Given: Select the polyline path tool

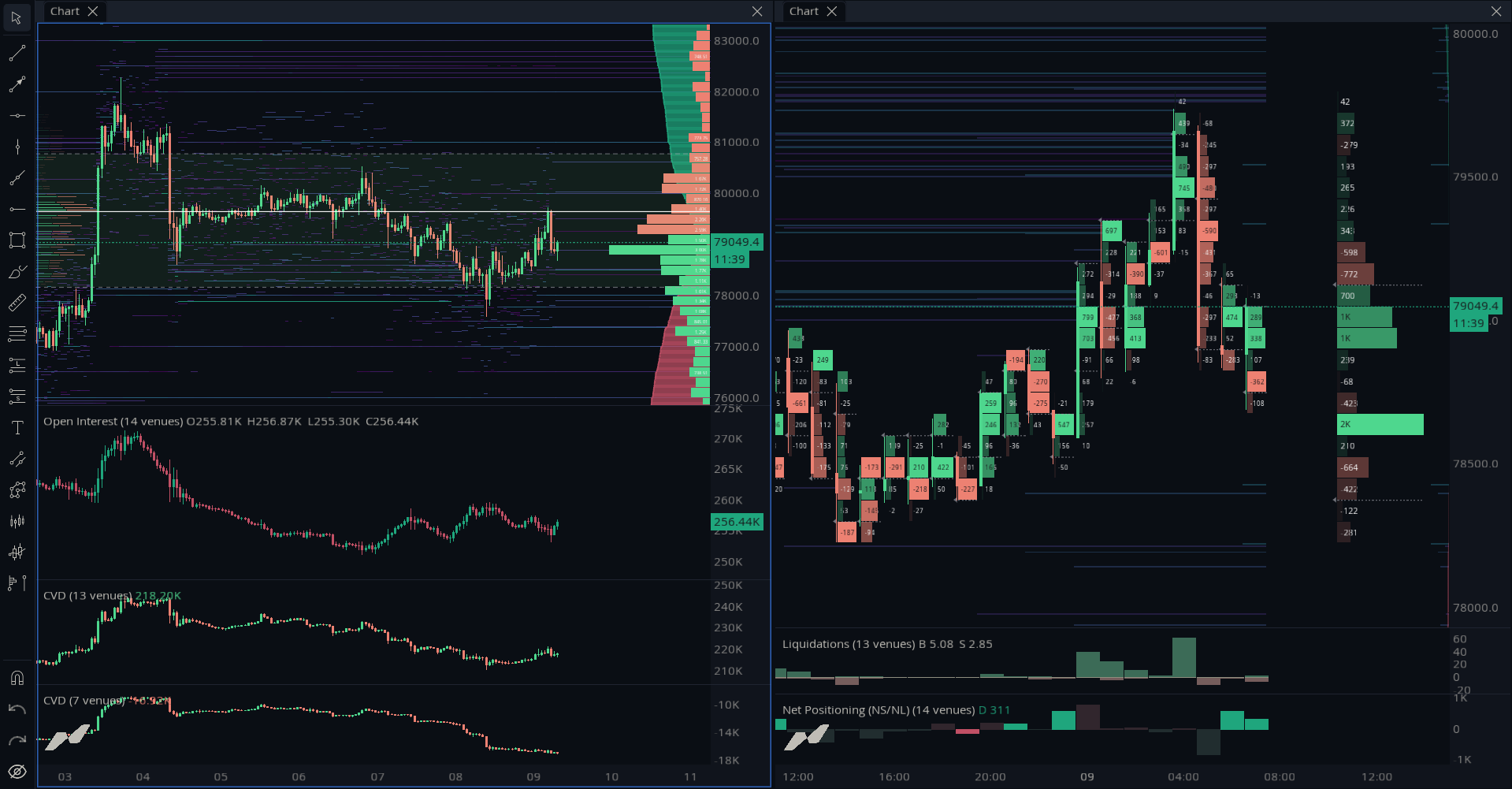Looking at the screenshot, I should pyautogui.click(x=17, y=490).
